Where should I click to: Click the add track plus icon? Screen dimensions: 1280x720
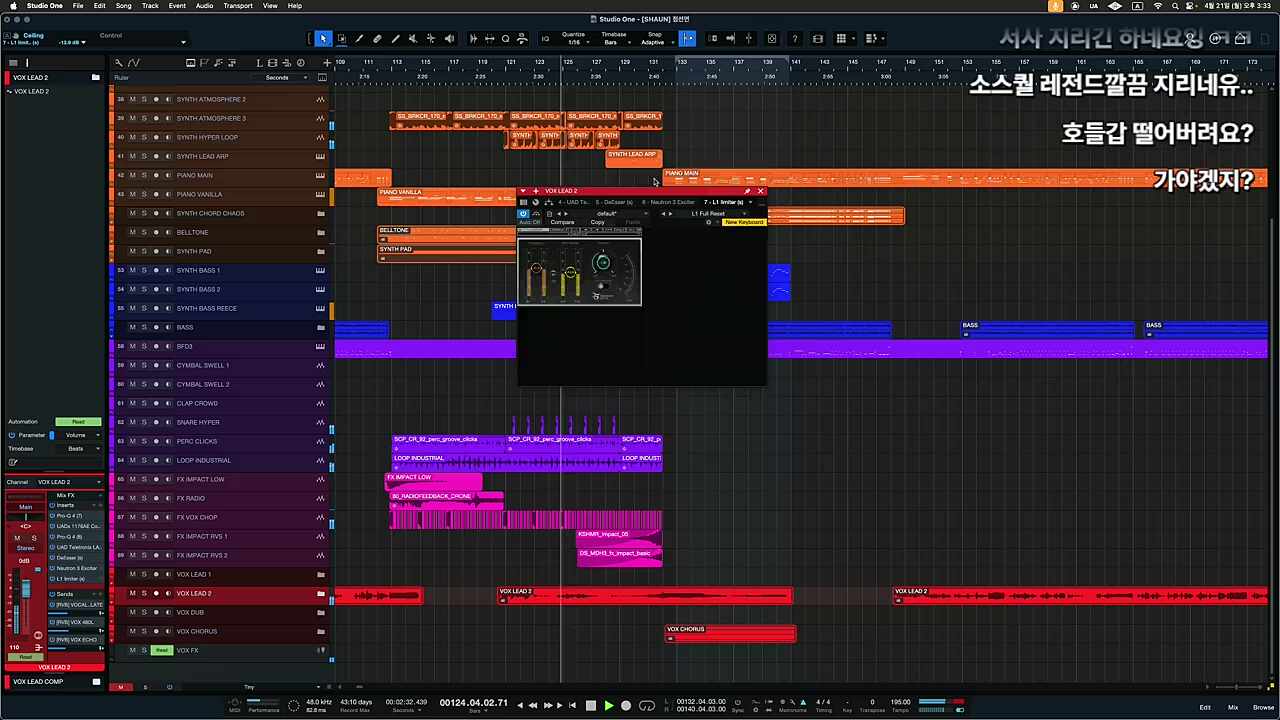327,63
